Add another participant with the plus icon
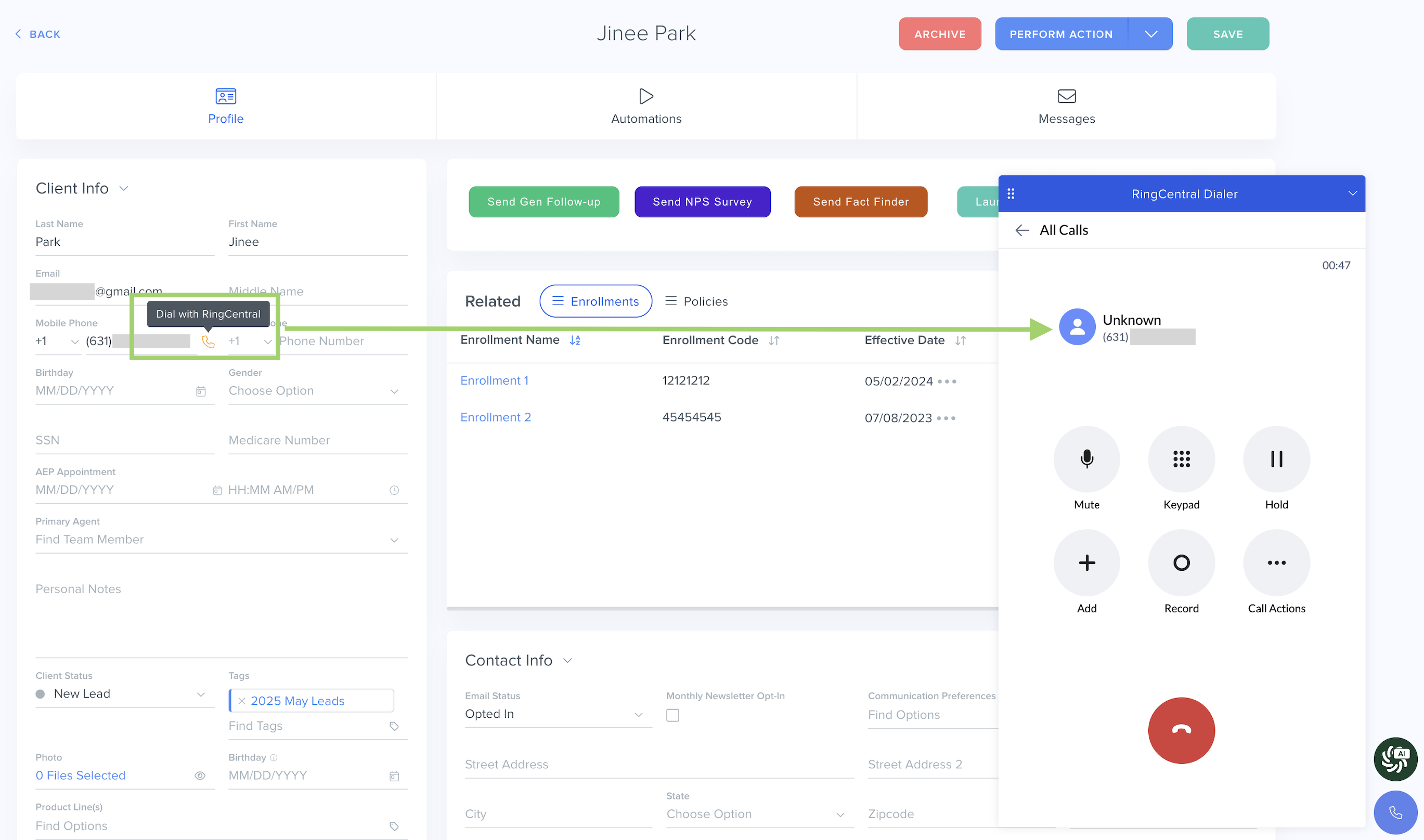 pyautogui.click(x=1086, y=562)
